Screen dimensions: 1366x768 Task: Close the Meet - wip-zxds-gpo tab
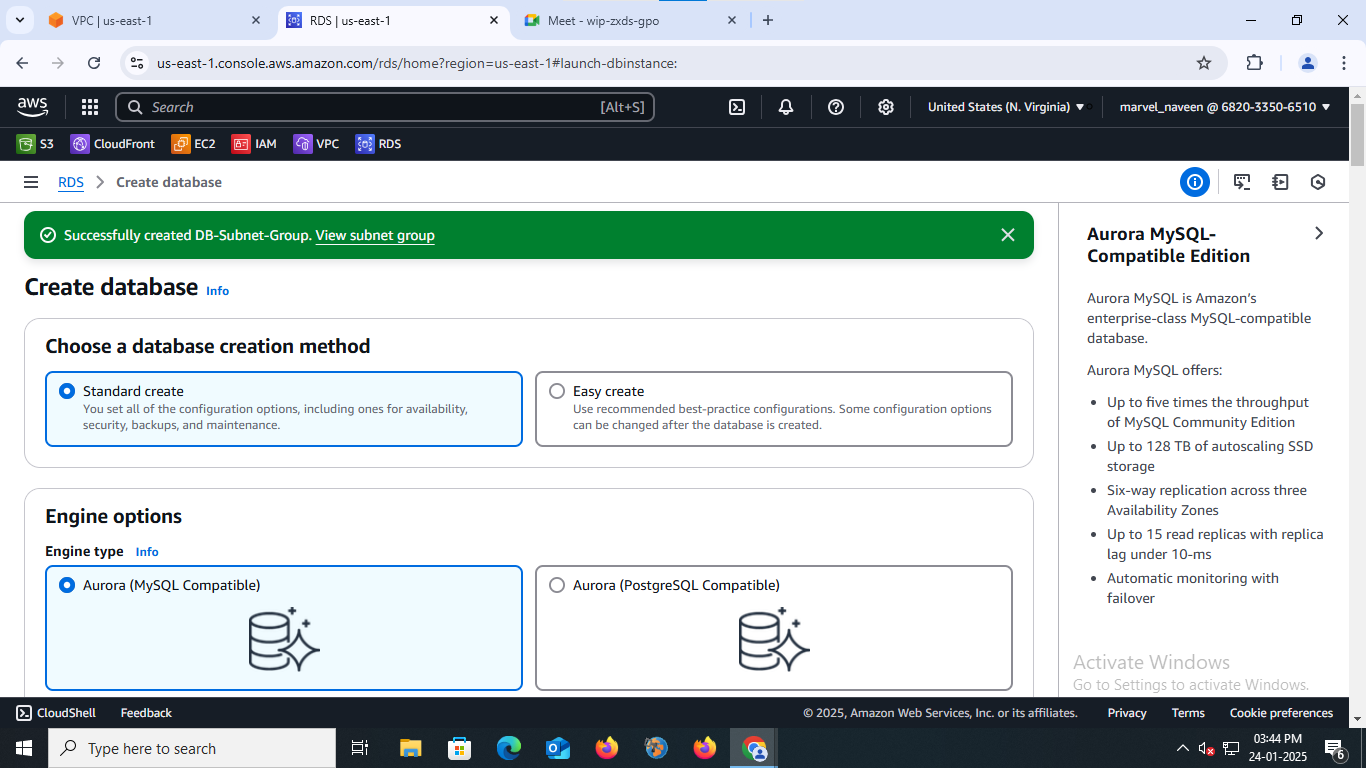tap(732, 20)
